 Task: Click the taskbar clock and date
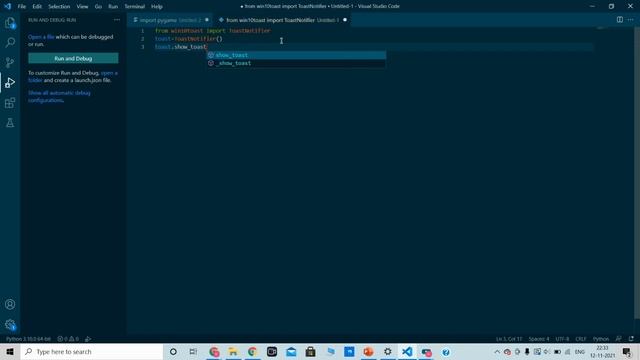[x=602, y=351]
